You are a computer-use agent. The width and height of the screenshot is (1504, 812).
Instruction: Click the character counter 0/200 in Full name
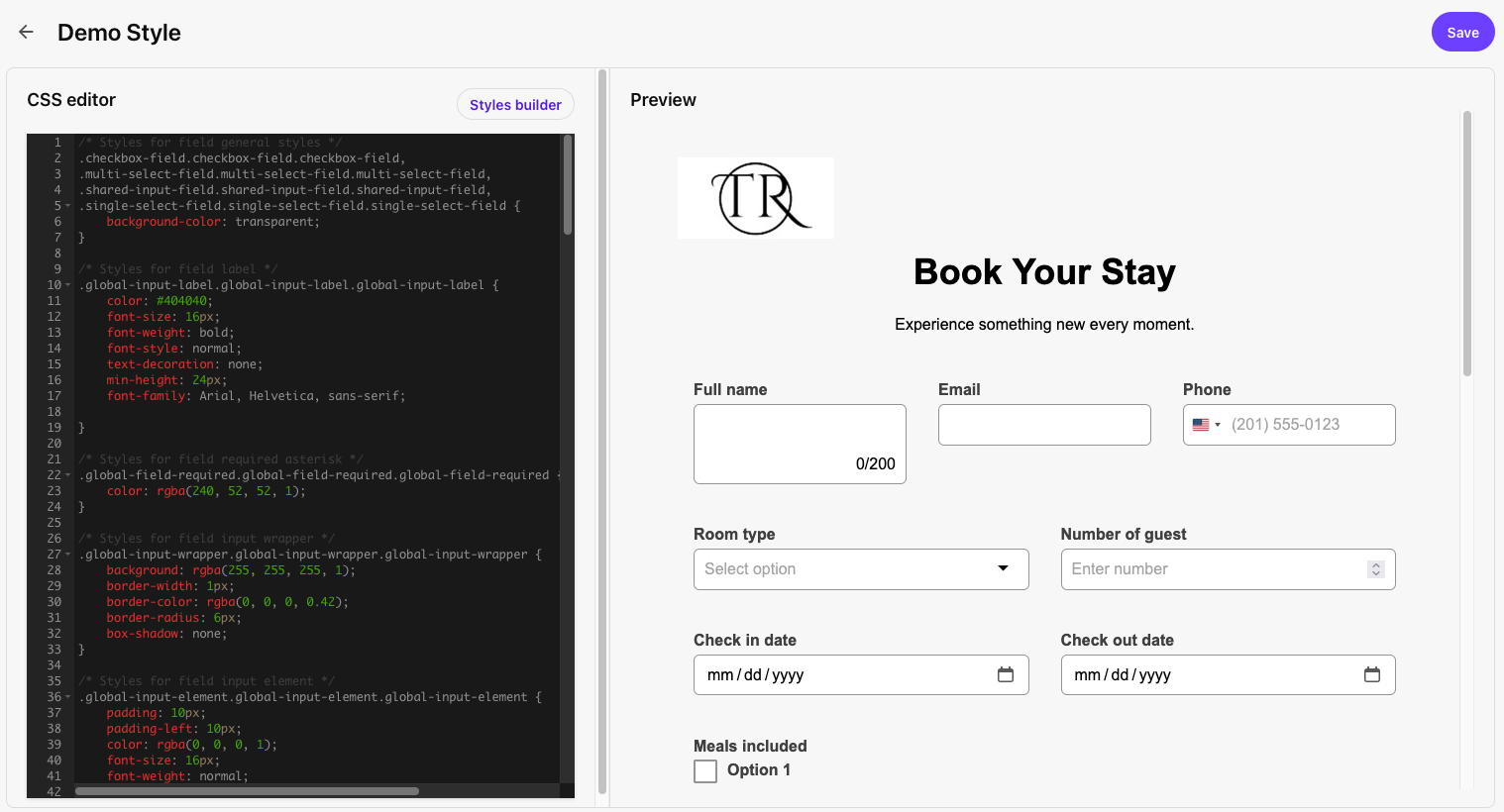[876, 462]
